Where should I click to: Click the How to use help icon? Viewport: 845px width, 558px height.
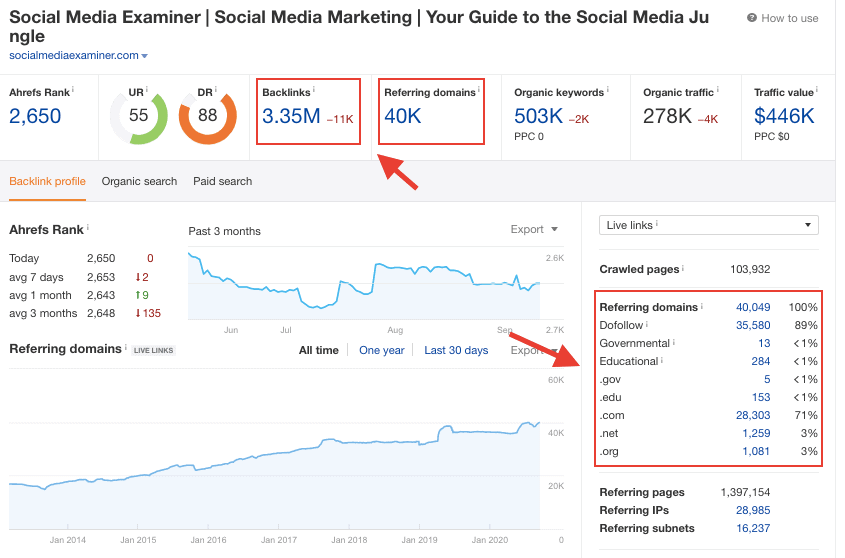click(752, 19)
